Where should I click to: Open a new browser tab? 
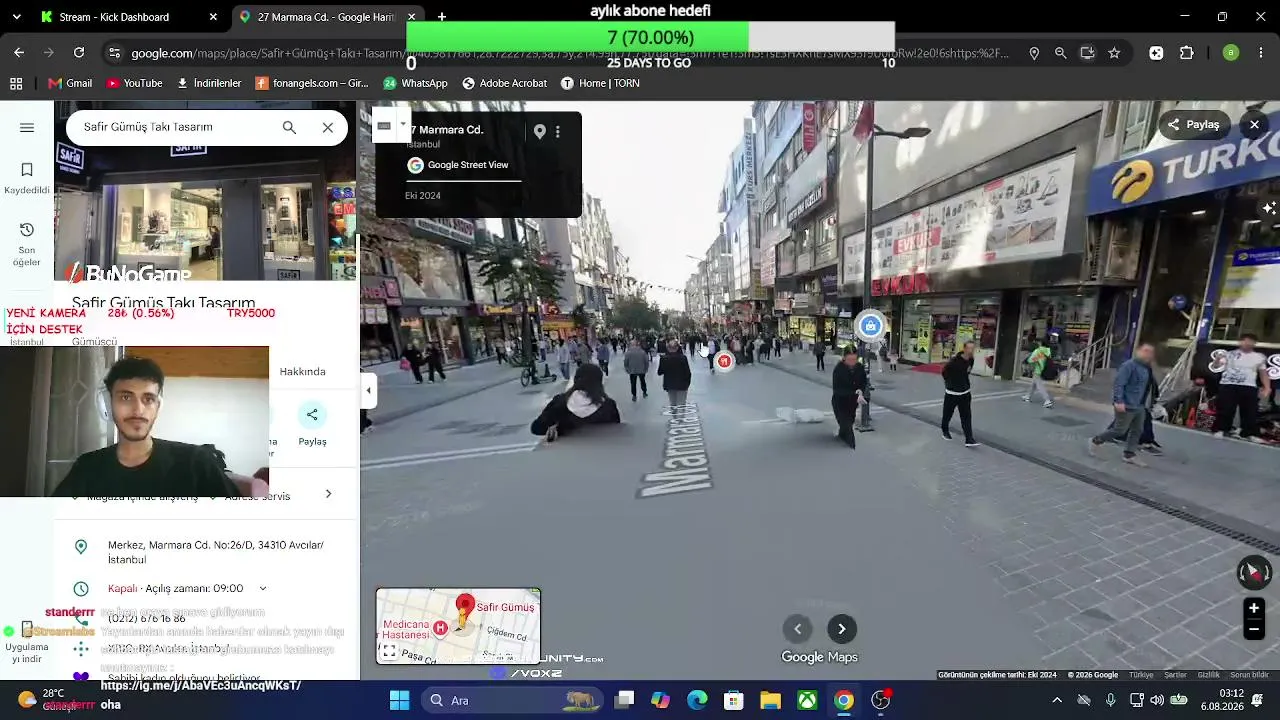click(442, 17)
